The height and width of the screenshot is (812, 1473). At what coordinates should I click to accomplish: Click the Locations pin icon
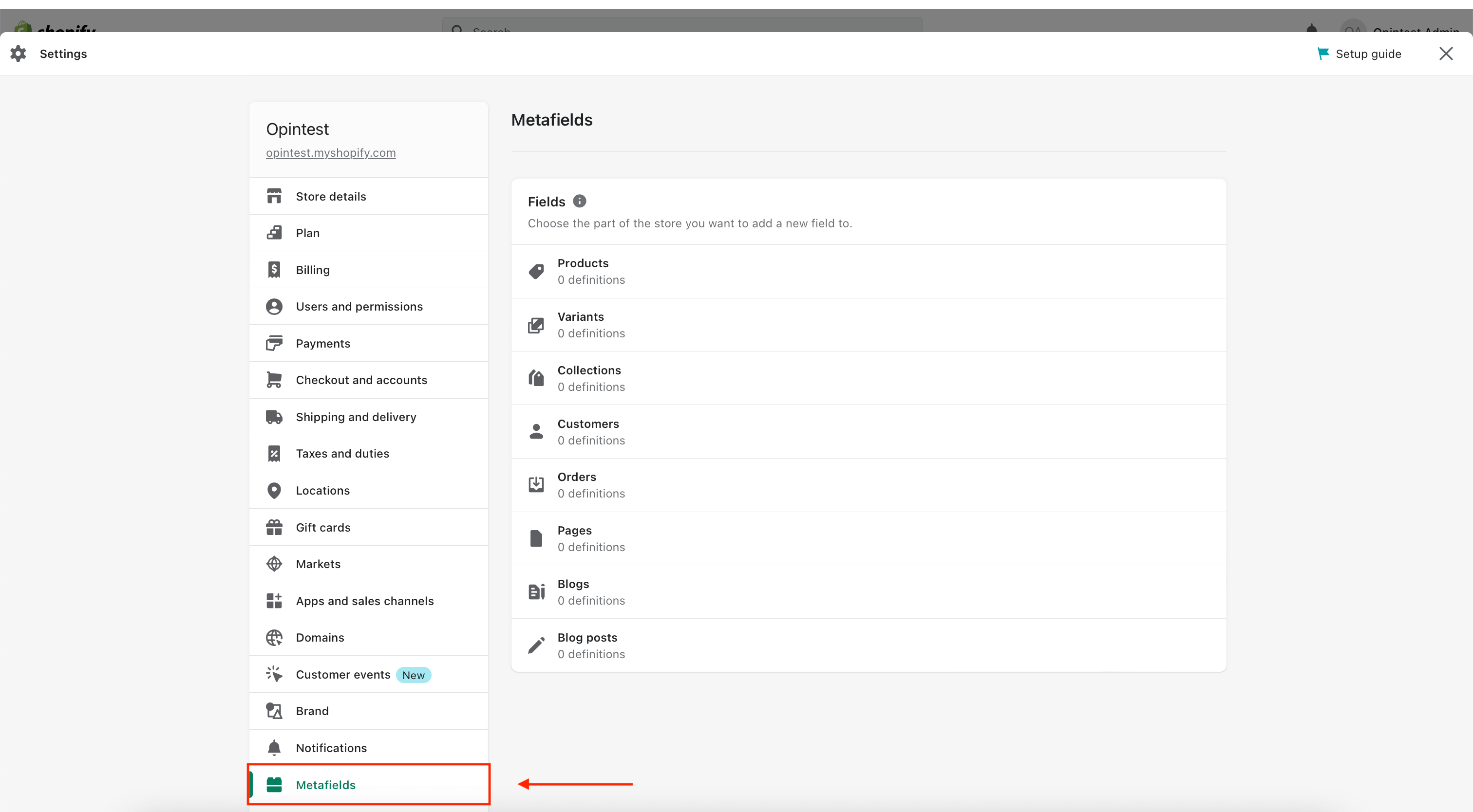point(274,490)
